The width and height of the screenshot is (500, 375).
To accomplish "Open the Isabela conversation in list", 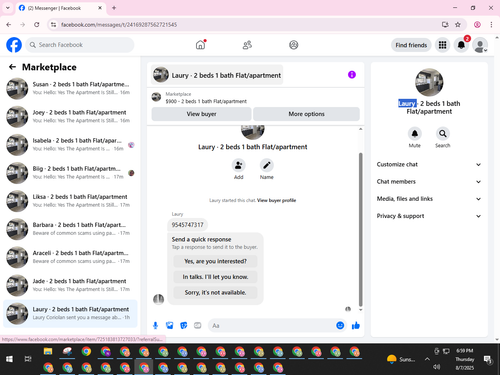I will click(x=70, y=145).
